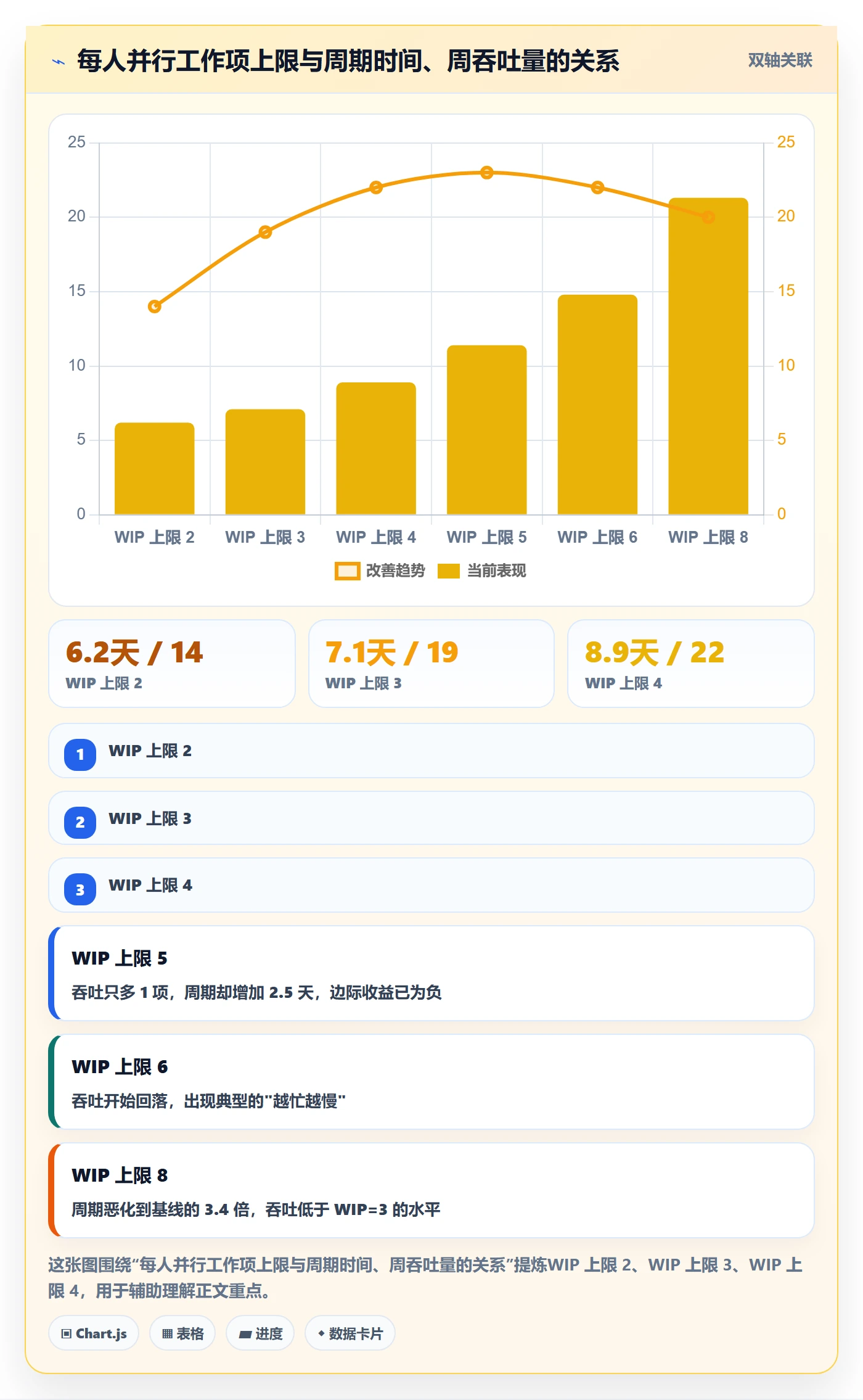This screenshot has height=1400, width=863.
Task: Click the icon in the Chart.js chip
Action: click(67, 1334)
